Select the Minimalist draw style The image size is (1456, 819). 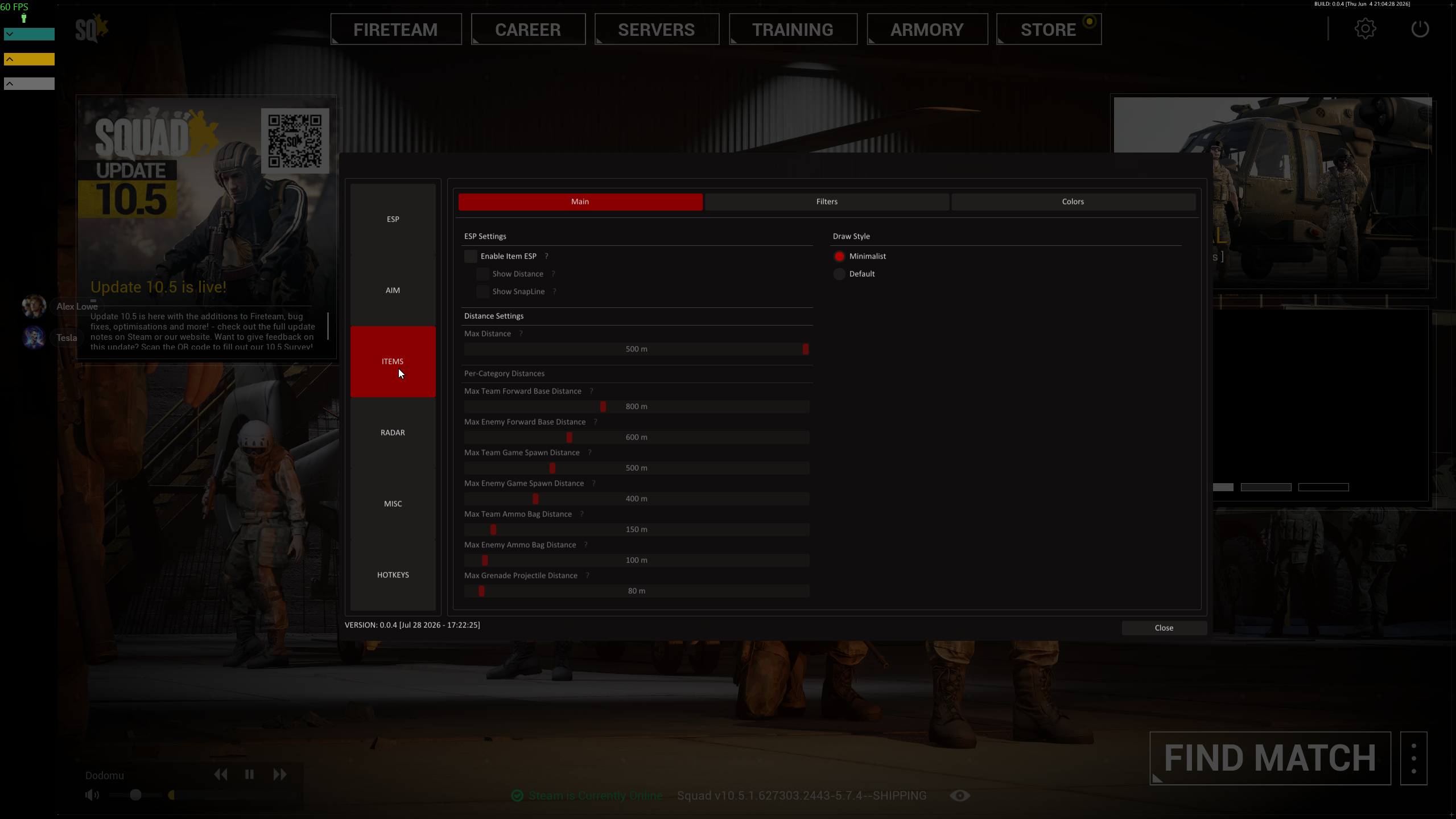pyautogui.click(x=839, y=256)
